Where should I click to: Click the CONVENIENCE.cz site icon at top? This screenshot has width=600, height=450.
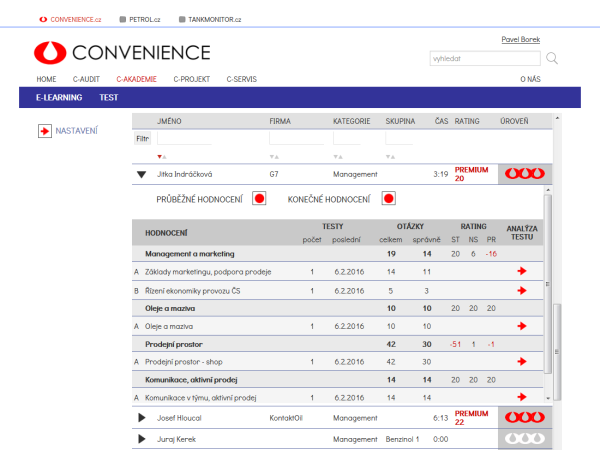(x=43, y=20)
